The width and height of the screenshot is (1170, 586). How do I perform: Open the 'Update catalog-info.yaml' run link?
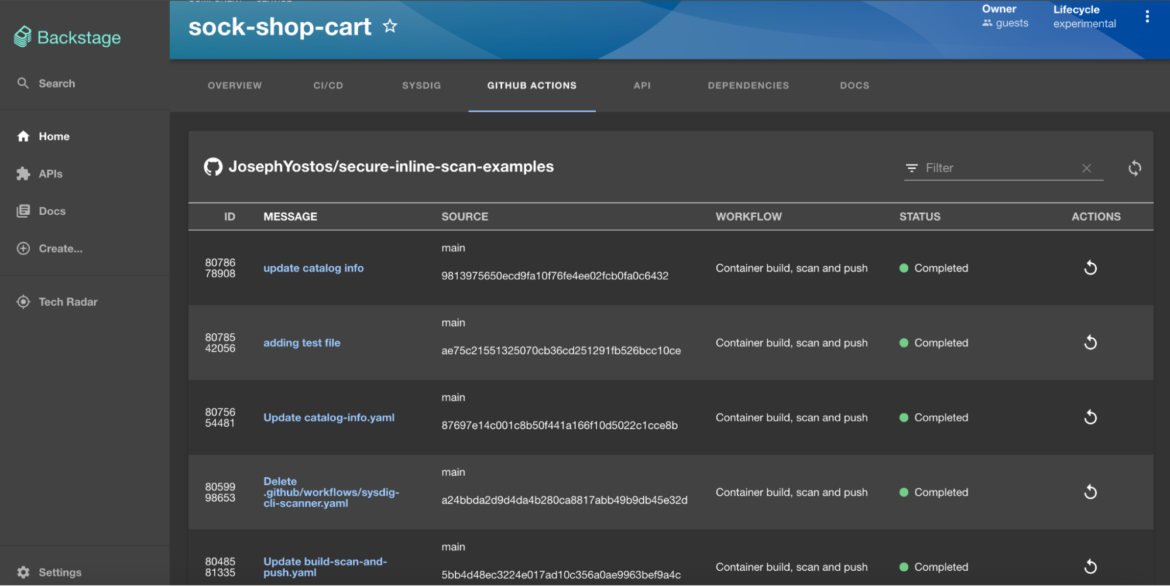(329, 417)
